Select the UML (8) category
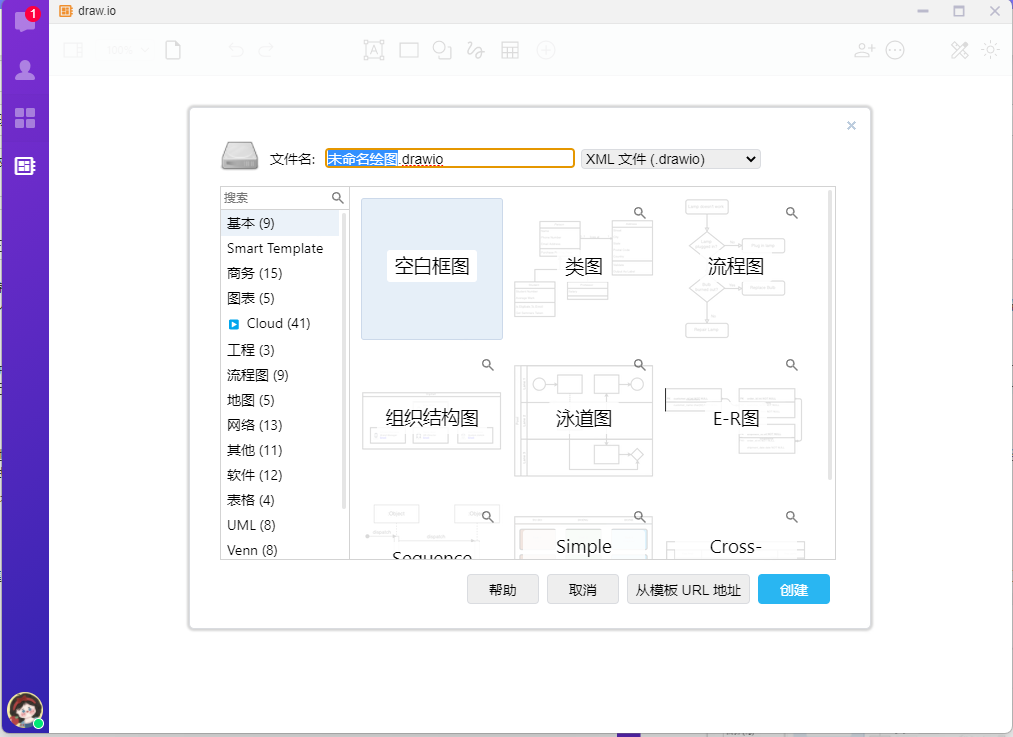This screenshot has height=737, width=1013. (251, 525)
